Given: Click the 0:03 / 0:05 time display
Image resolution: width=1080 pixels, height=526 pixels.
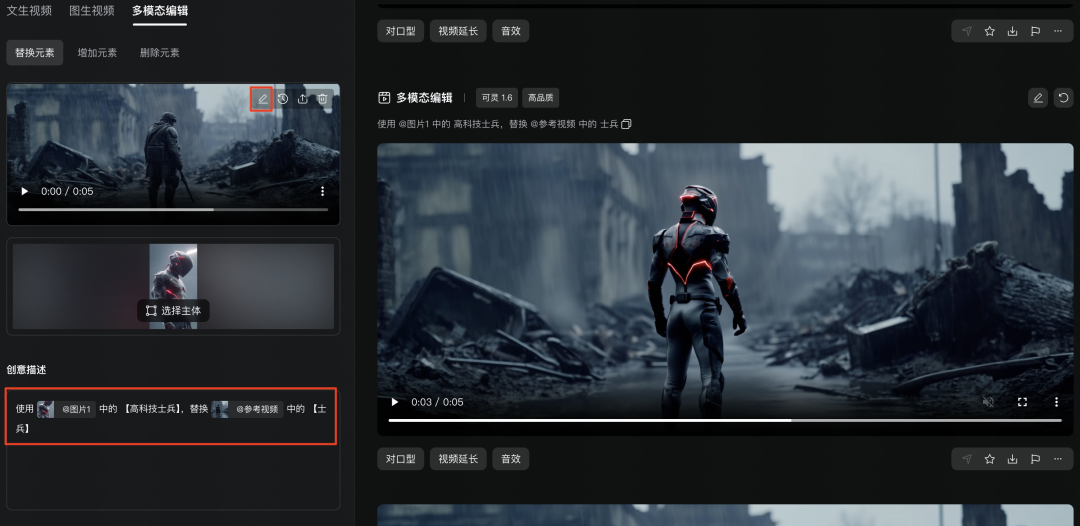Looking at the screenshot, I should pyautogui.click(x=437, y=402).
